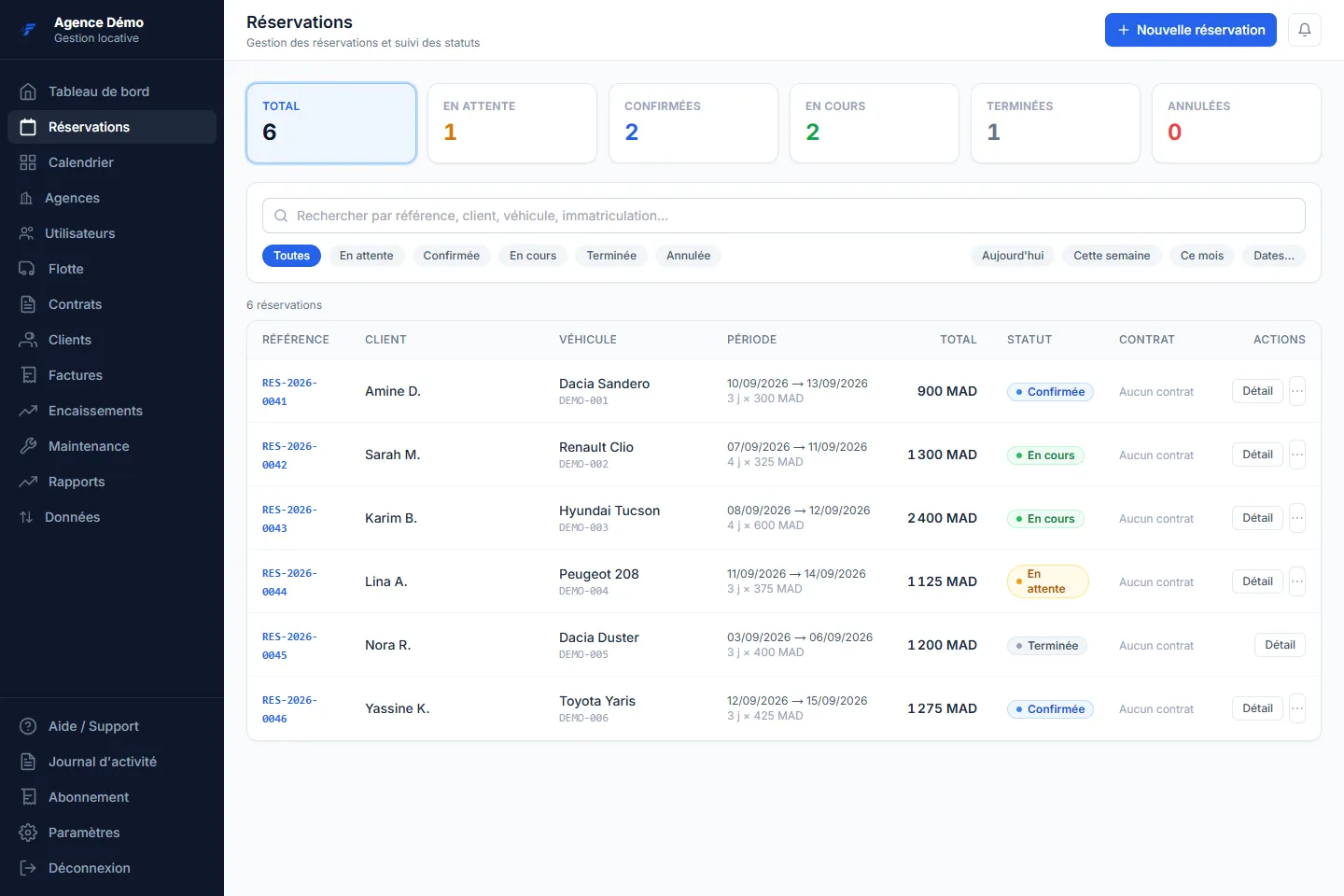Filter by En cours status chip
This screenshot has height=896, width=1344.
[533, 256]
